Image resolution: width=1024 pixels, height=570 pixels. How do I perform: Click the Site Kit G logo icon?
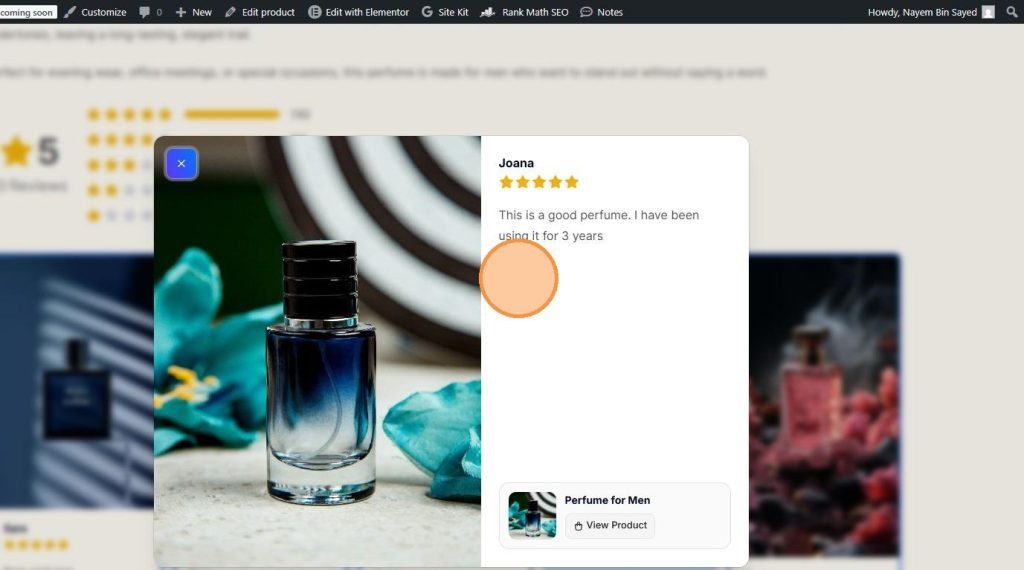tap(427, 12)
